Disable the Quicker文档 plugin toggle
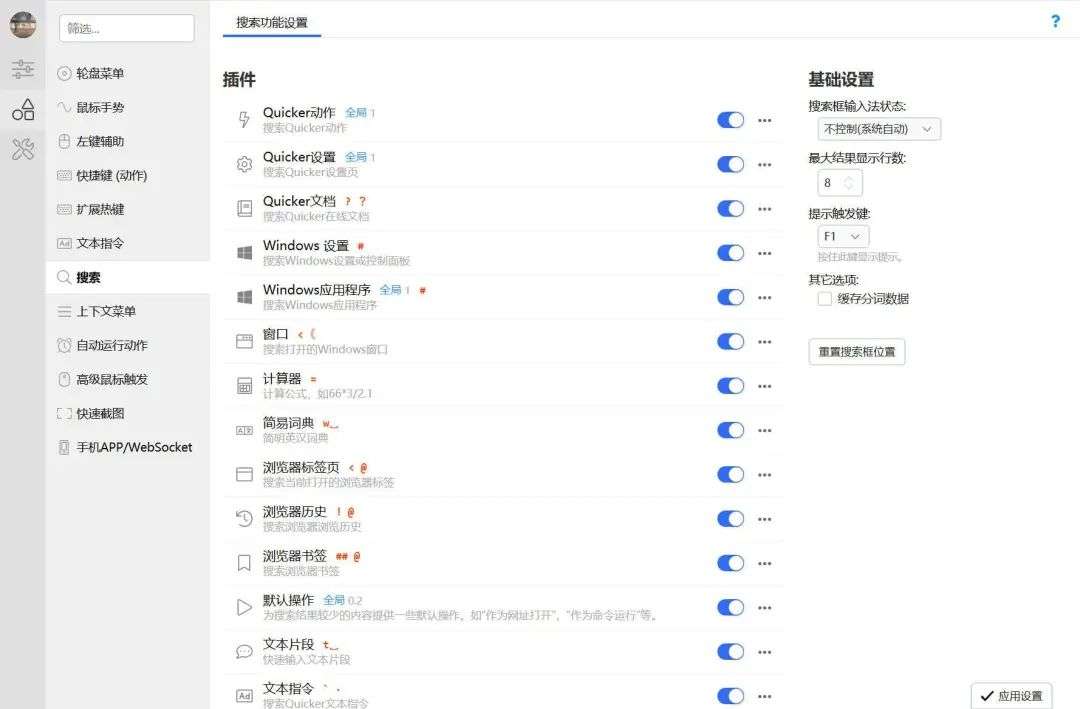Screen dimensions: 1080x709 pyautogui.click(x=730, y=209)
